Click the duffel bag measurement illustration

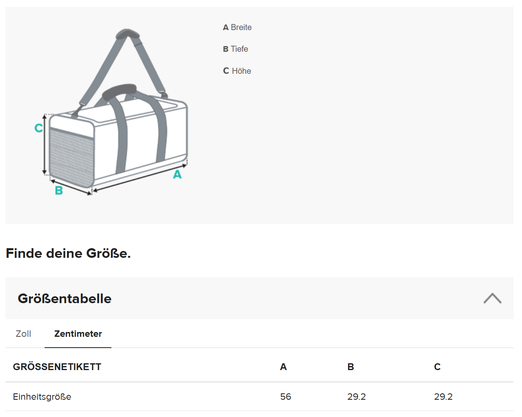(x=112, y=112)
